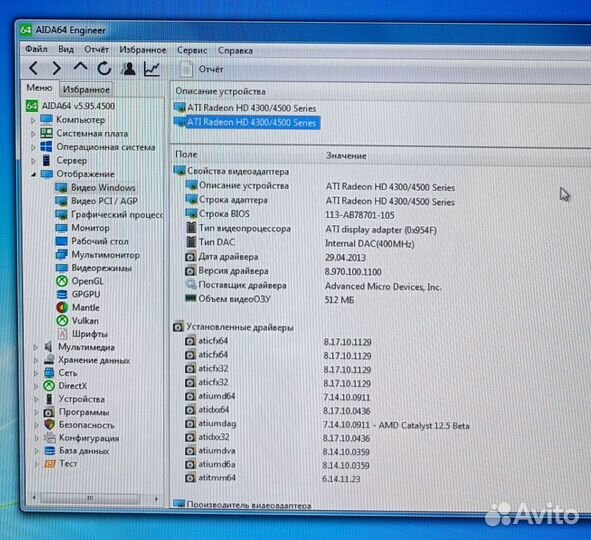This screenshot has width=591, height=540.
Task: Expand the Системная плата tree node
Action: [x=33, y=134]
